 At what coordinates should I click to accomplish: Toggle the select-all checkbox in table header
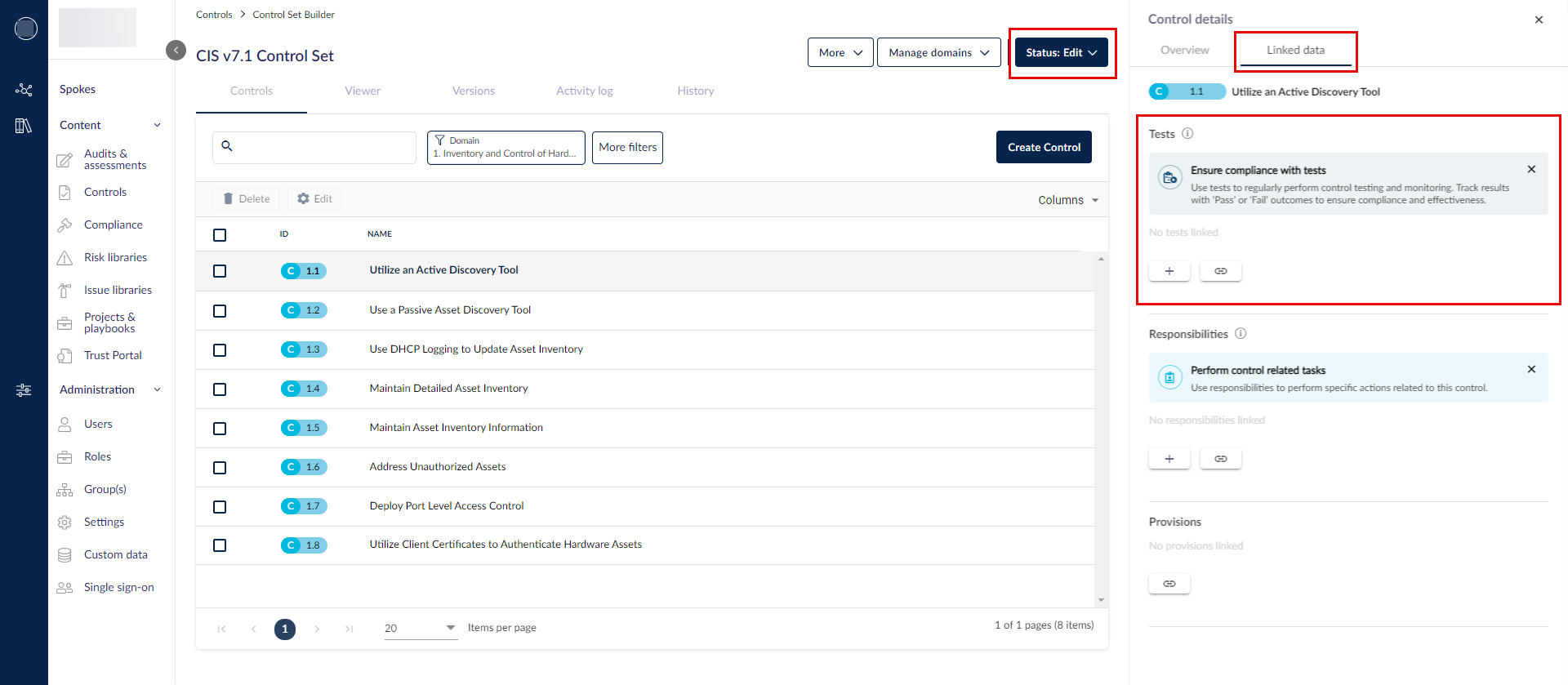point(220,235)
